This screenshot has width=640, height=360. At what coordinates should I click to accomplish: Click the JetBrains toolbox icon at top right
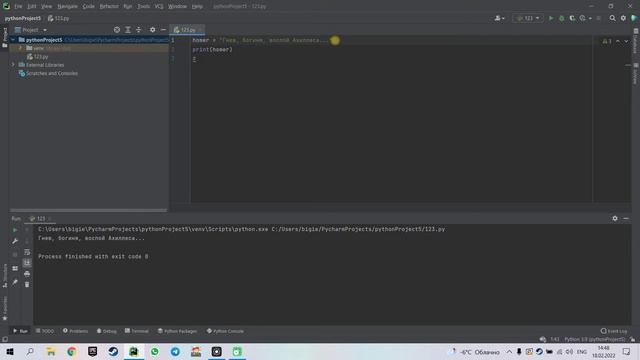634,18
